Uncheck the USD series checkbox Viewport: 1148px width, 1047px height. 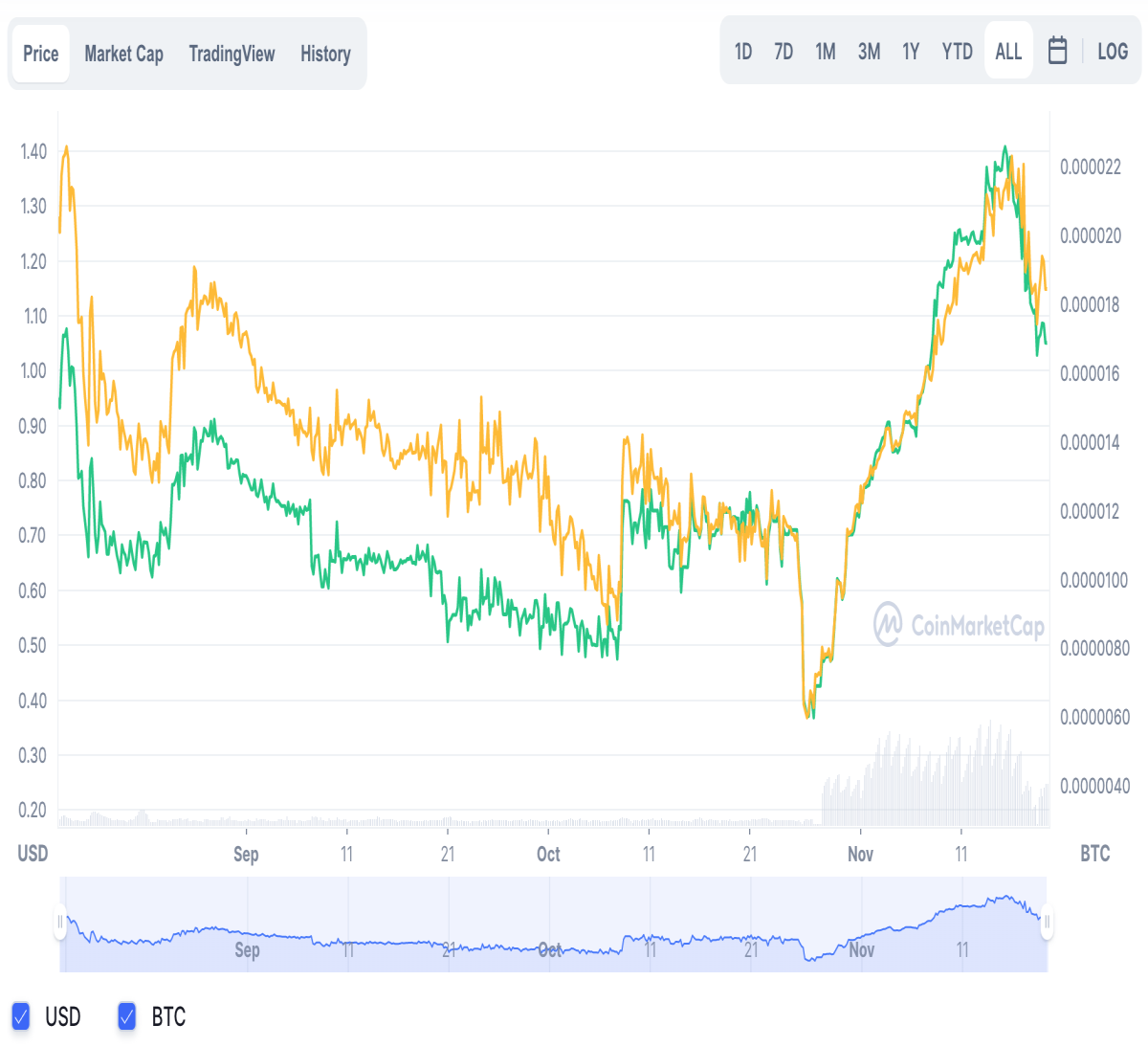pos(21,1016)
